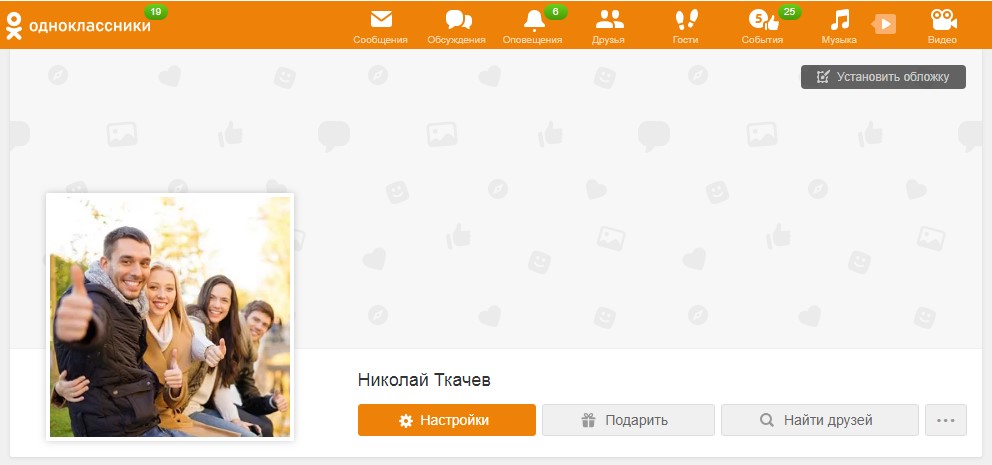The image size is (992, 465).
Task: Click the Установить обложку button
Action: pyautogui.click(x=883, y=77)
